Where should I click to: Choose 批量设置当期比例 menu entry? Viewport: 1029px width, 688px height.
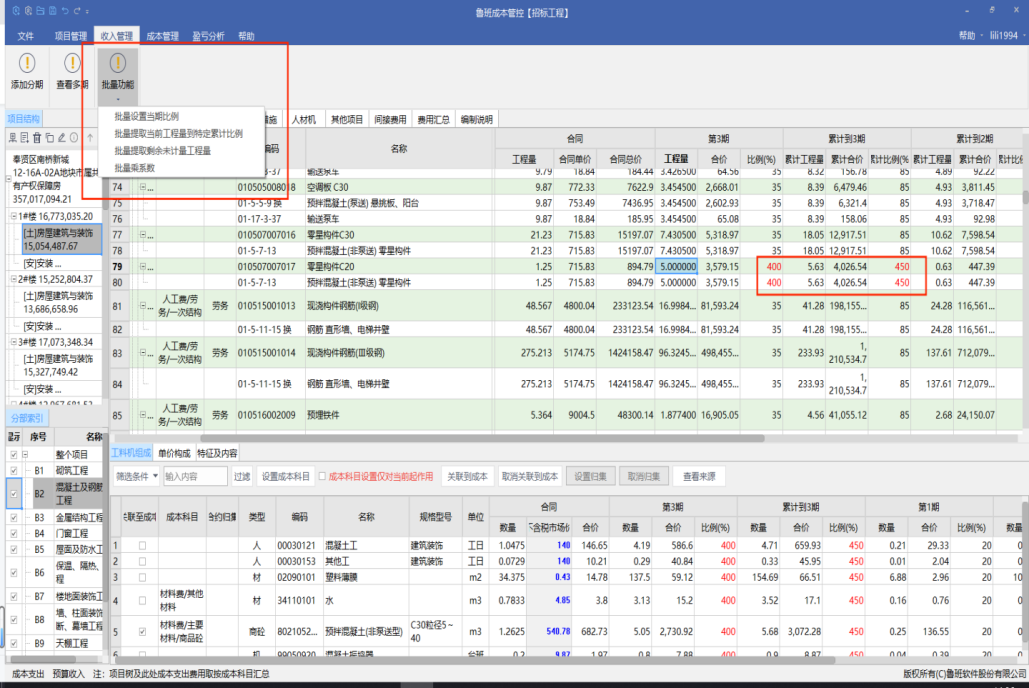[x=146, y=116]
